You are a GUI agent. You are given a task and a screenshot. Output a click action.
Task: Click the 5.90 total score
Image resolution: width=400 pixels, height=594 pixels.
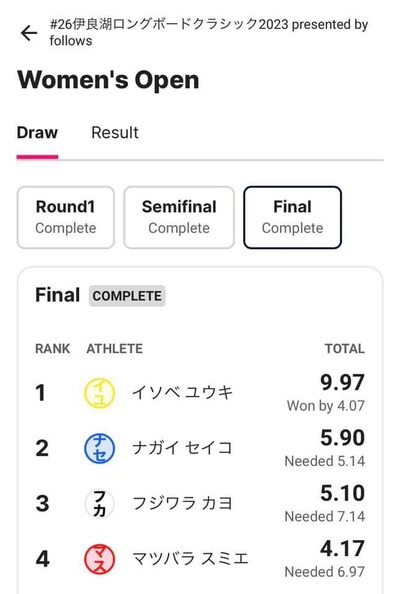(342, 438)
